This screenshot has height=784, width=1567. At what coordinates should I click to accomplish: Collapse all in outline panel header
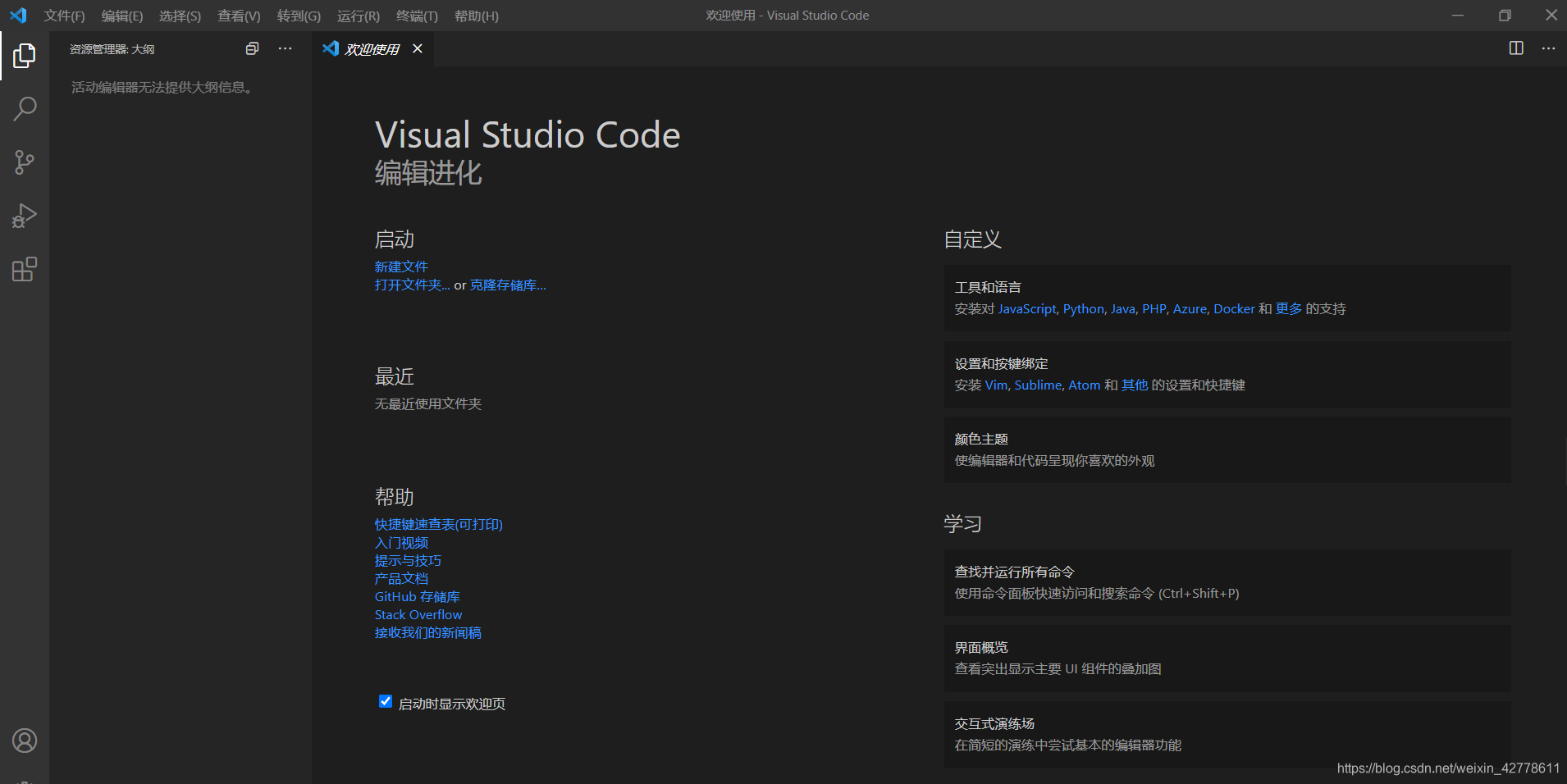tap(252, 48)
